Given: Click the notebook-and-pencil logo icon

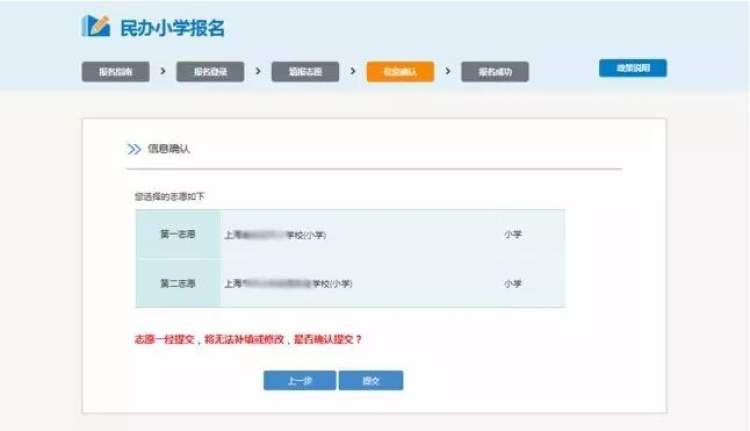Looking at the screenshot, I should click(x=96, y=27).
